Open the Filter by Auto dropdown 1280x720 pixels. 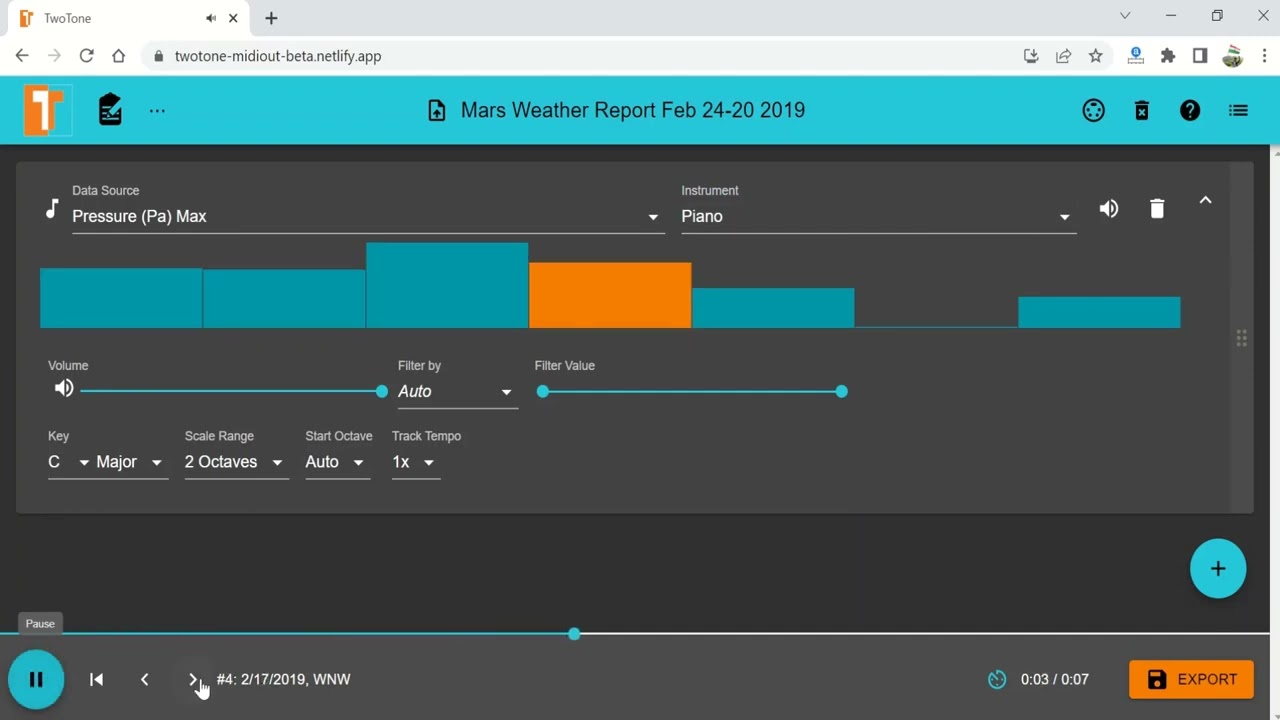pyautogui.click(x=457, y=391)
